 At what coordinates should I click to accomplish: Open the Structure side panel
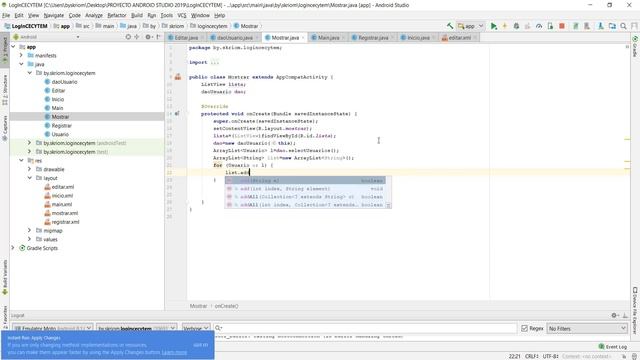click(5, 90)
